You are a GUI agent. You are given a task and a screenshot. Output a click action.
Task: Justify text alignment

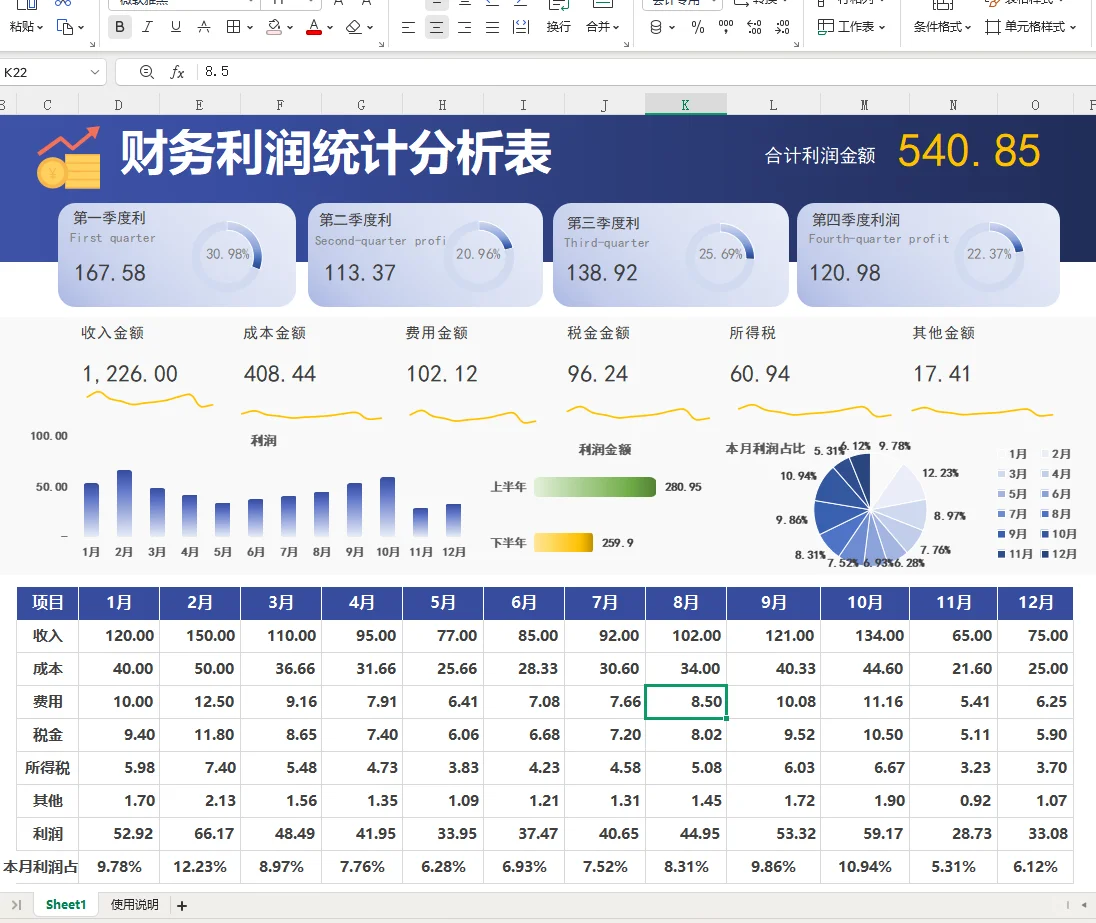point(492,27)
